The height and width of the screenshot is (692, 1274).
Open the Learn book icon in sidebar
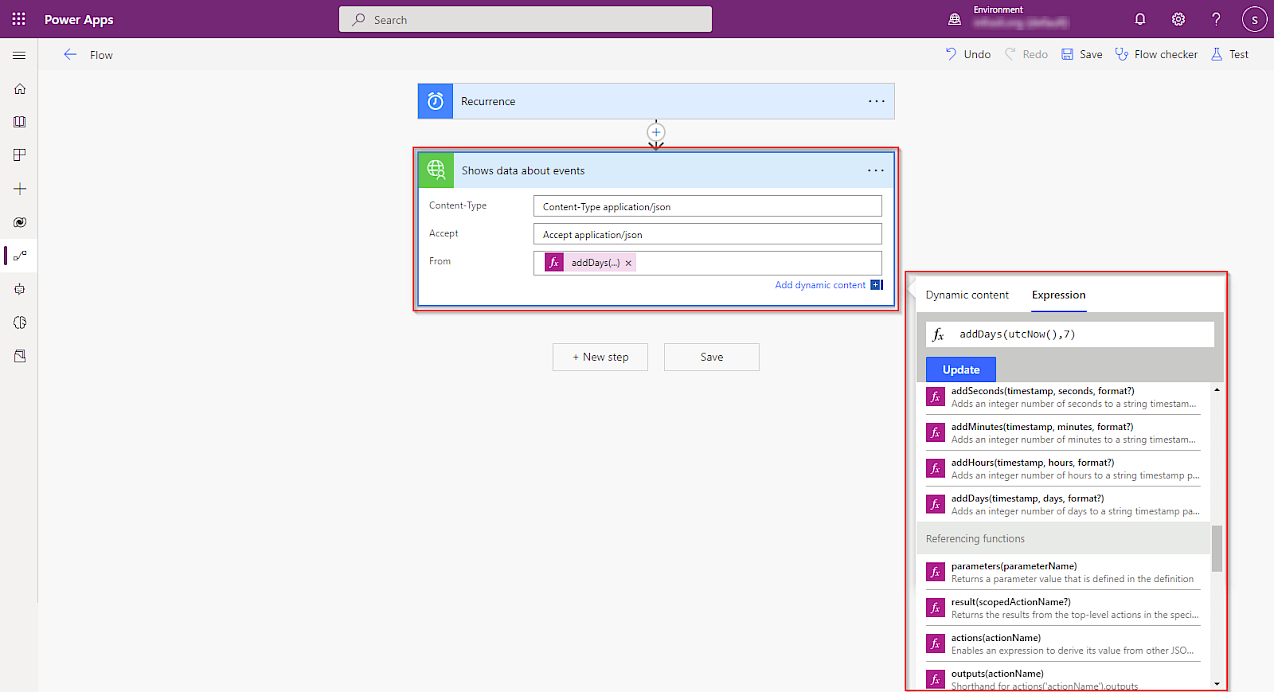[19, 122]
